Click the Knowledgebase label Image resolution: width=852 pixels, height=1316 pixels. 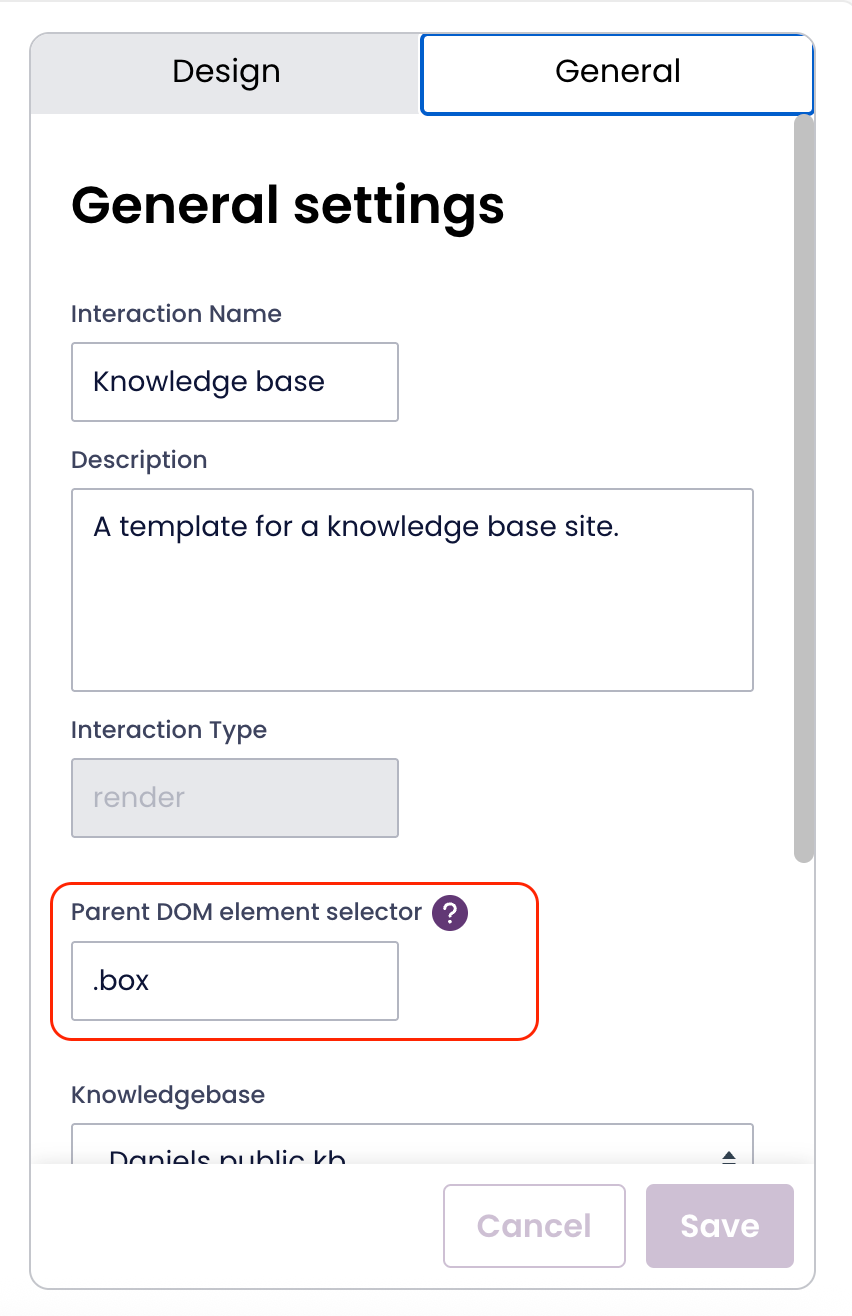click(168, 1095)
